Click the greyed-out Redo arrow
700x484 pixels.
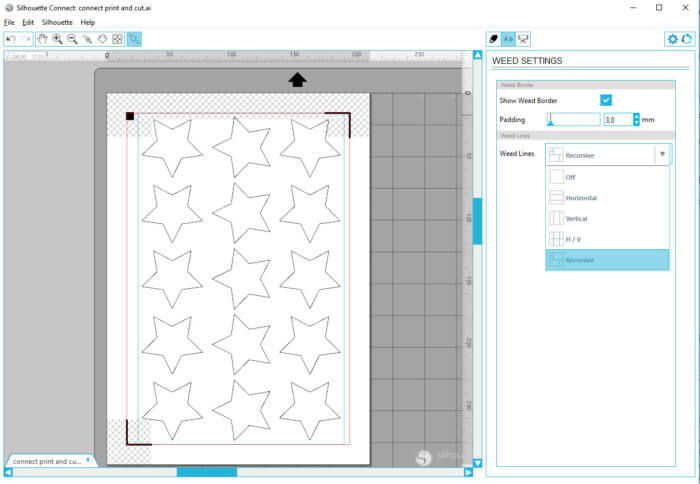coord(26,39)
